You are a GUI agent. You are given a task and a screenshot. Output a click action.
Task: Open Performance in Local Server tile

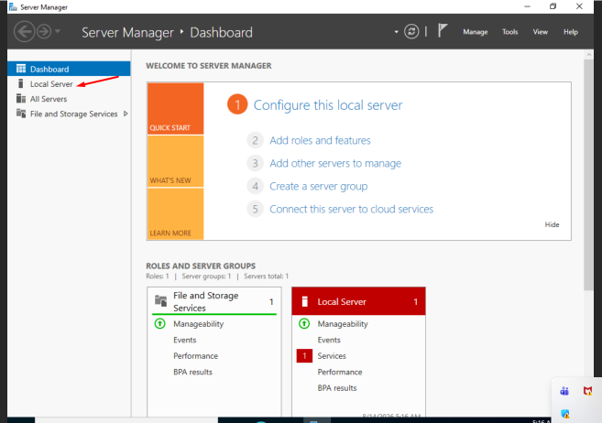pyautogui.click(x=340, y=372)
